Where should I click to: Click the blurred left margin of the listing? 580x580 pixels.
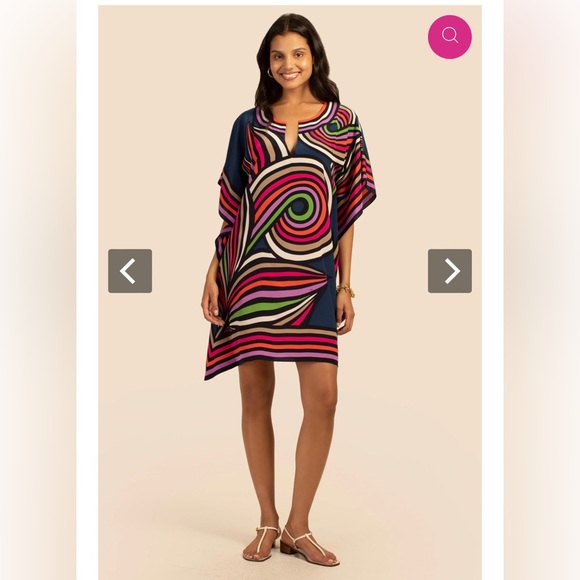coord(38,290)
